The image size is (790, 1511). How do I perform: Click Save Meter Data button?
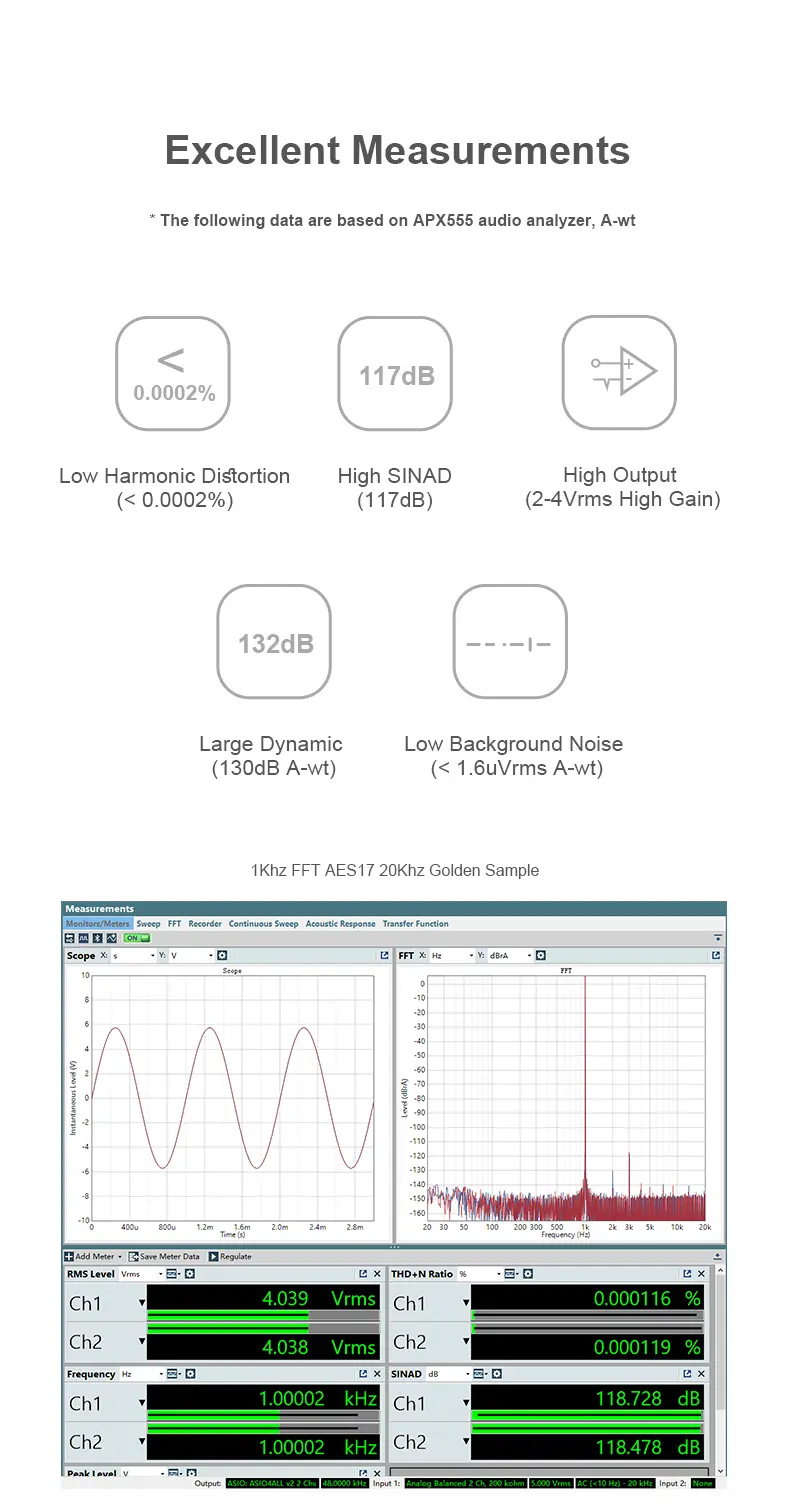click(164, 1256)
